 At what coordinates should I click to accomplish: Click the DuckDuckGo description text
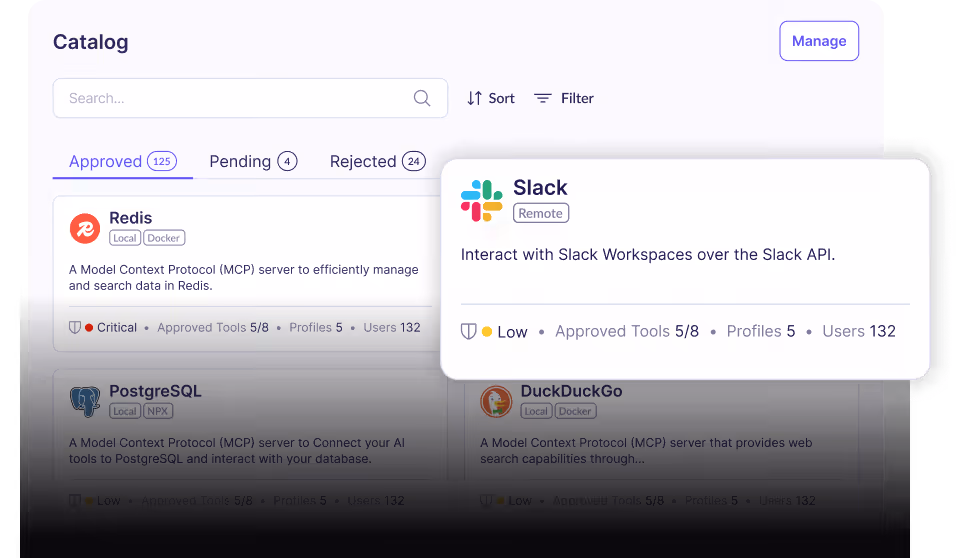coord(646,451)
